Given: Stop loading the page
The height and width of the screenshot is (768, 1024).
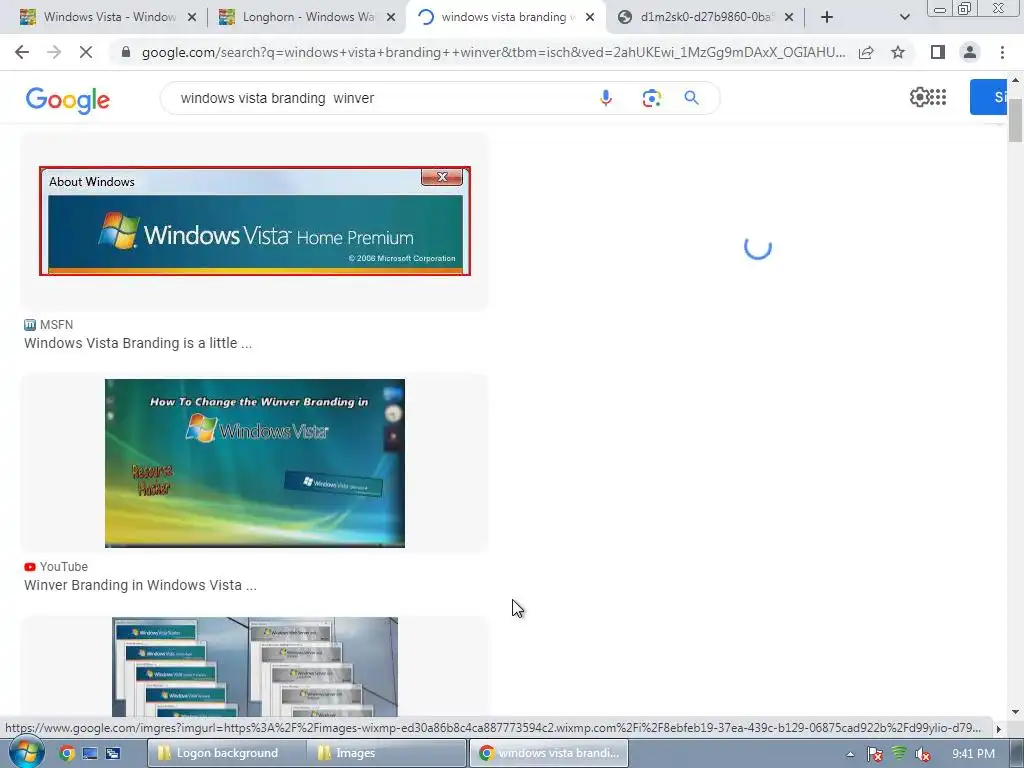Looking at the screenshot, I should 86,52.
